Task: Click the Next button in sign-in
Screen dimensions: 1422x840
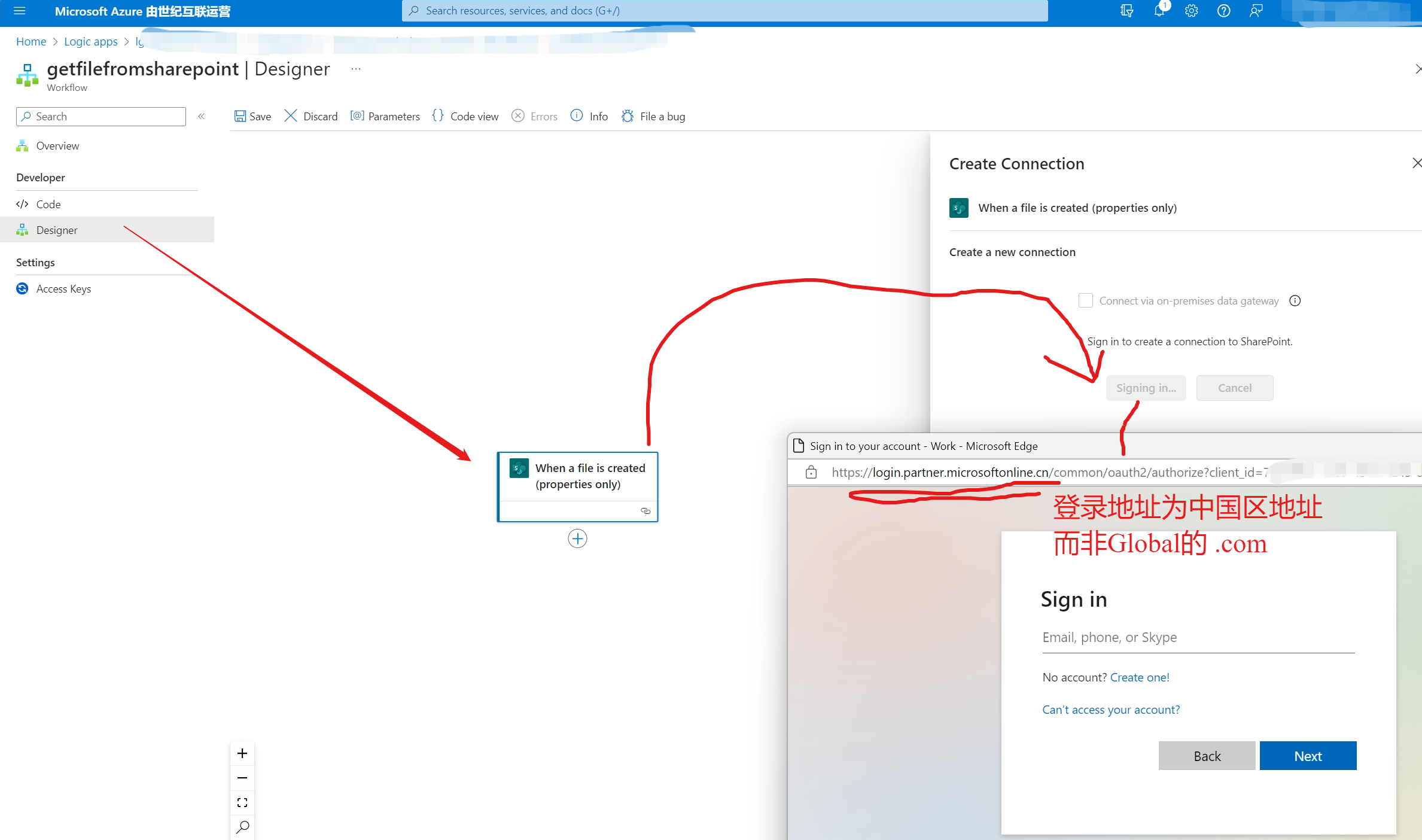Action: click(x=1308, y=756)
